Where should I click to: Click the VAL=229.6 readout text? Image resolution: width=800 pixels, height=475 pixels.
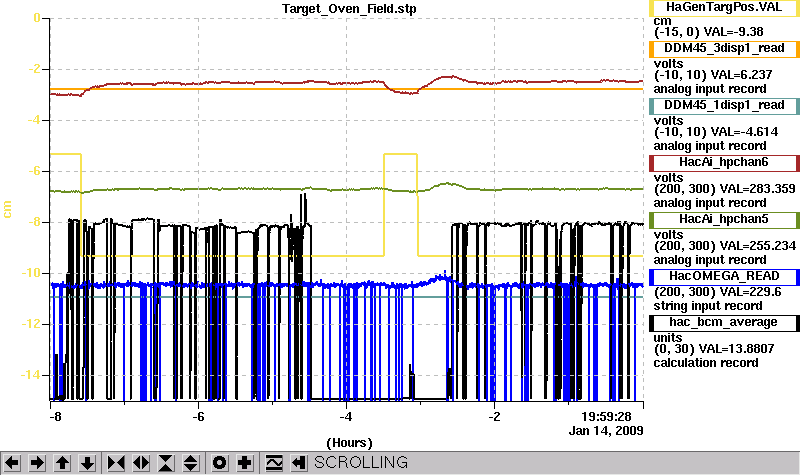(749, 291)
